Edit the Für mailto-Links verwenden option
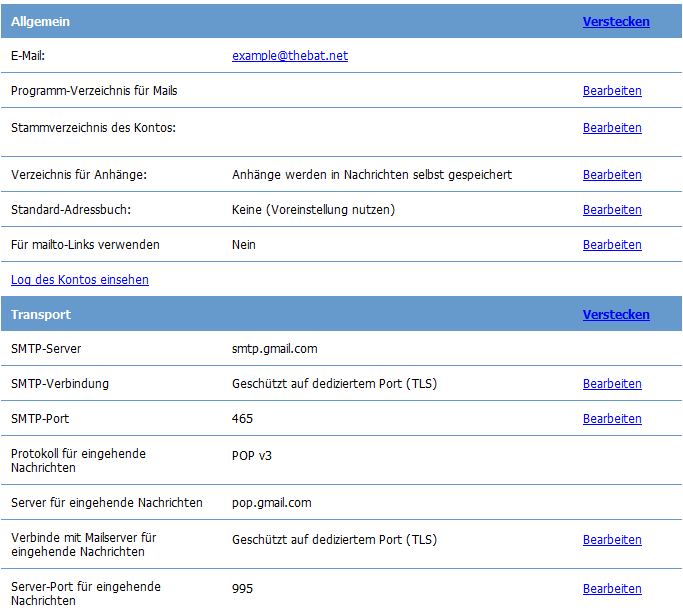The height and width of the screenshot is (610, 683). pyautogui.click(x=612, y=244)
